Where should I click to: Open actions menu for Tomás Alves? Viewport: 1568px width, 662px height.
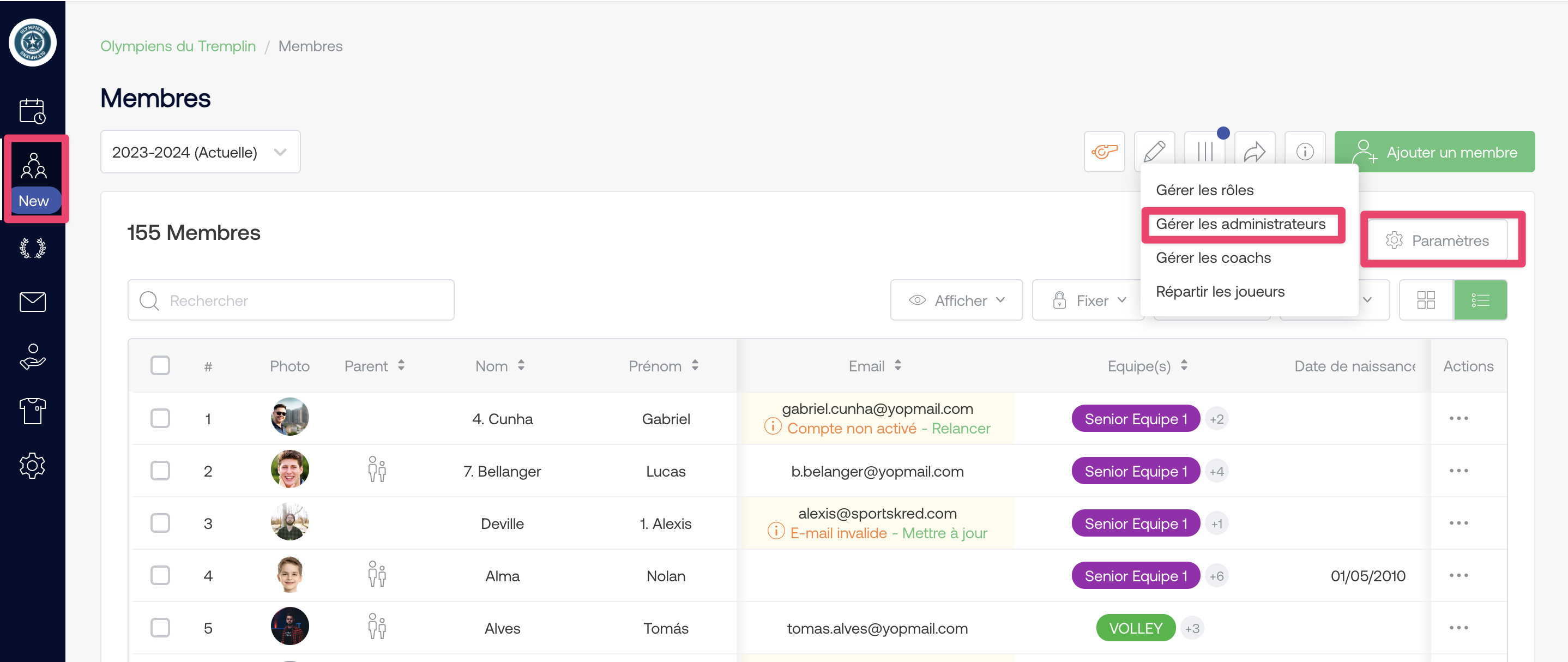[1458, 628]
